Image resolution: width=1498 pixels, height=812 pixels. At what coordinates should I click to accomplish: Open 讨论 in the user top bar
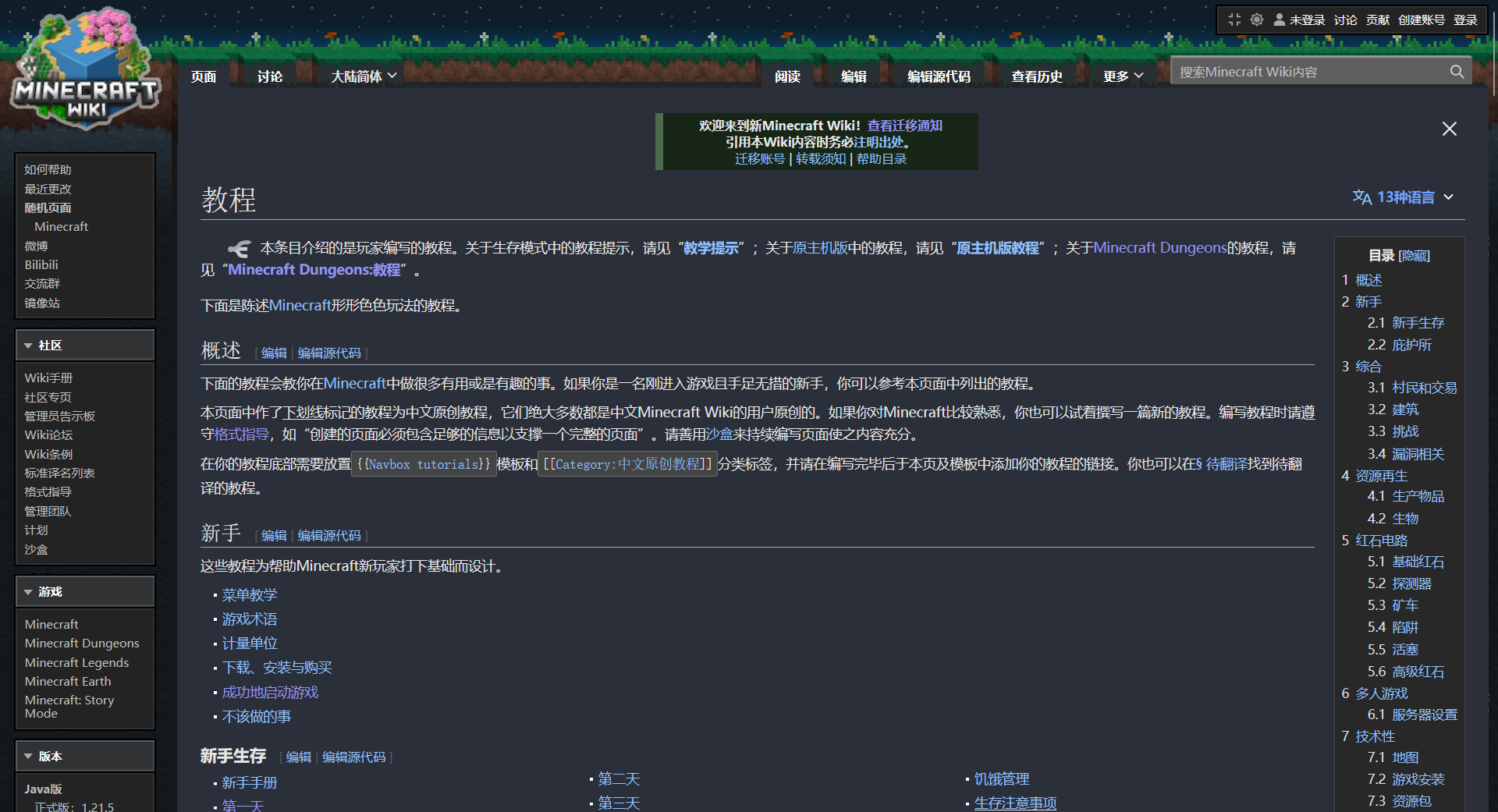coord(1345,20)
